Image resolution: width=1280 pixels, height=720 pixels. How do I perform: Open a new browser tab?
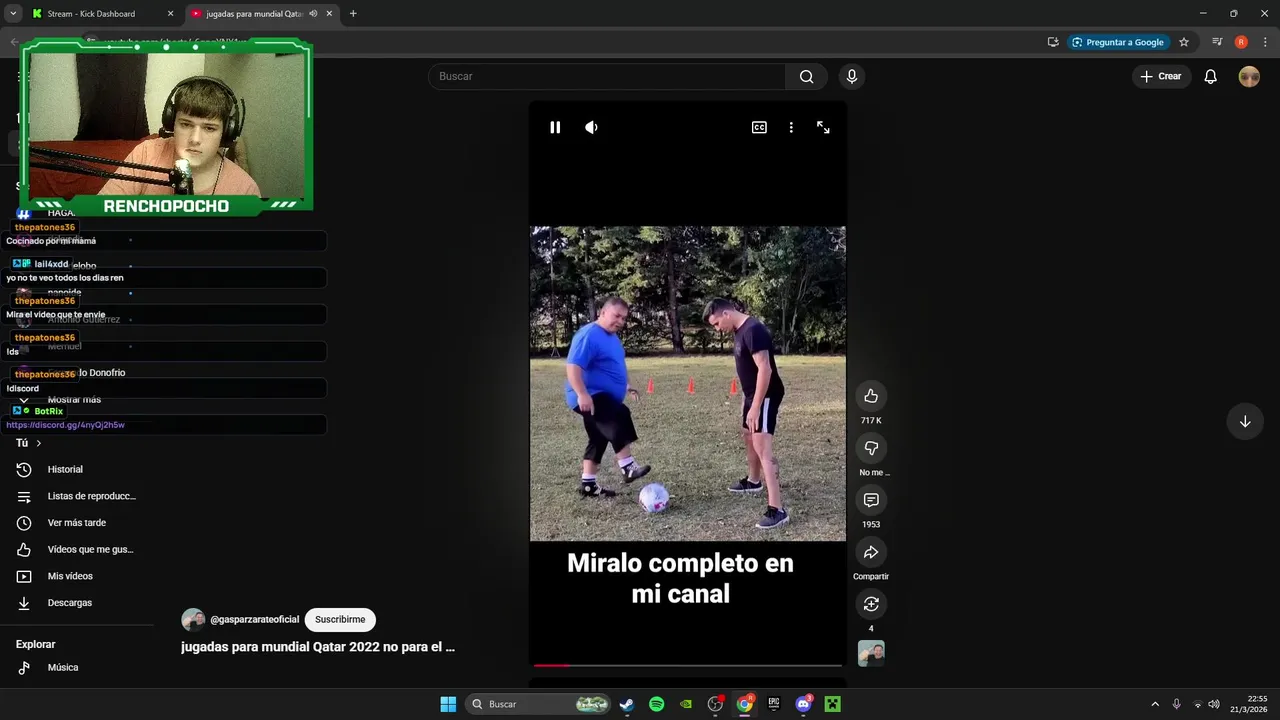point(353,14)
